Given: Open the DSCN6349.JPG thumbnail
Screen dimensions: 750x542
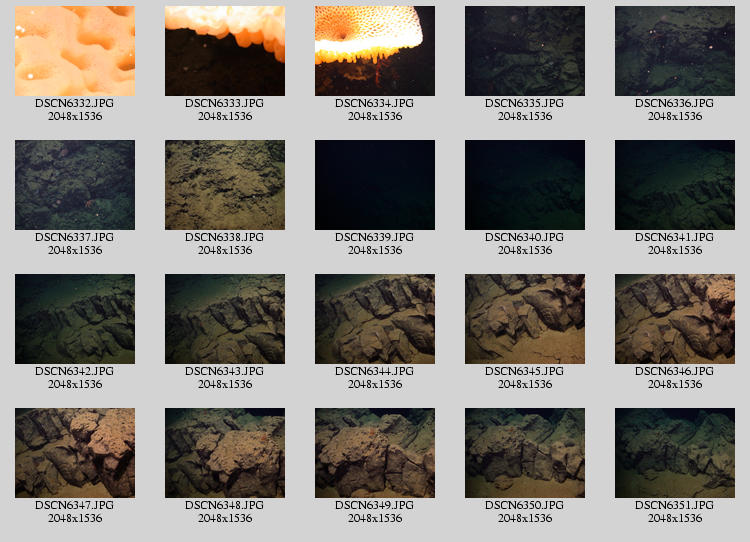Looking at the screenshot, I should coord(375,453).
